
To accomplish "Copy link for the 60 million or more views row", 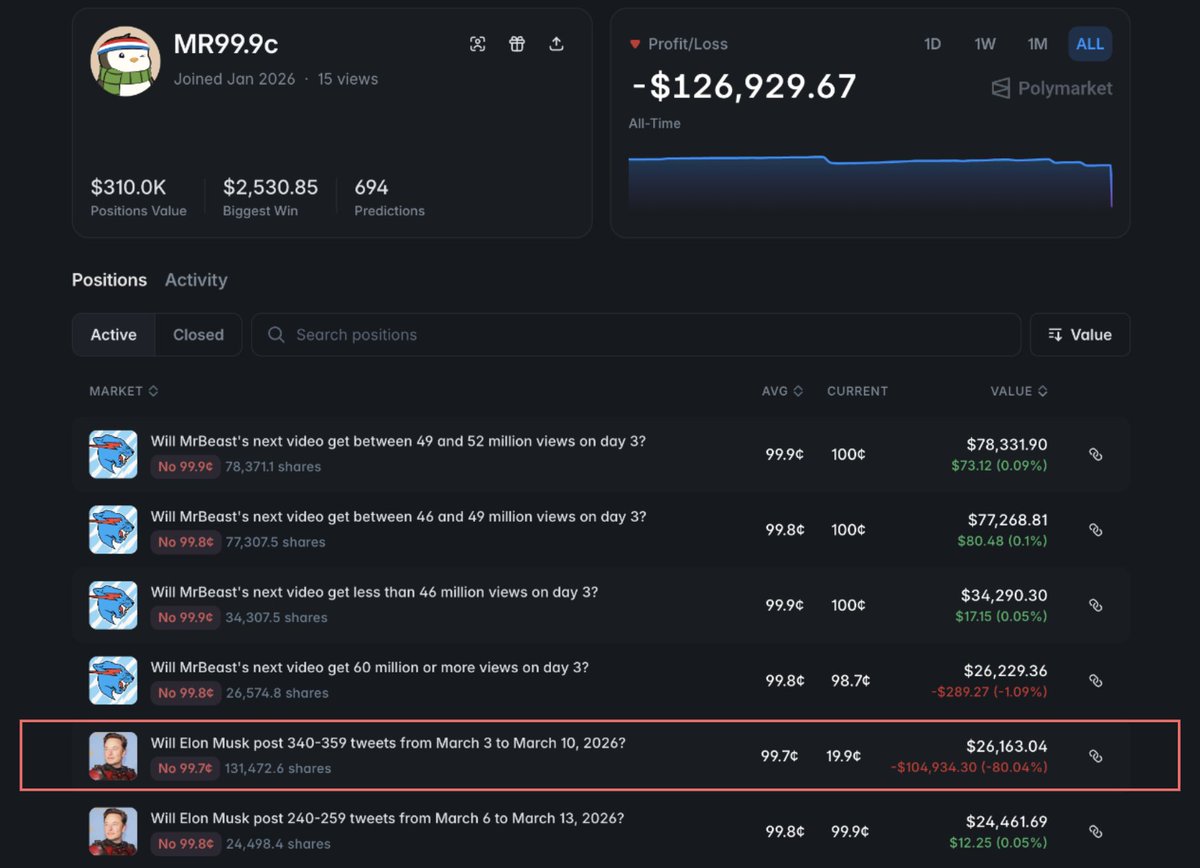I will point(1095,681).
